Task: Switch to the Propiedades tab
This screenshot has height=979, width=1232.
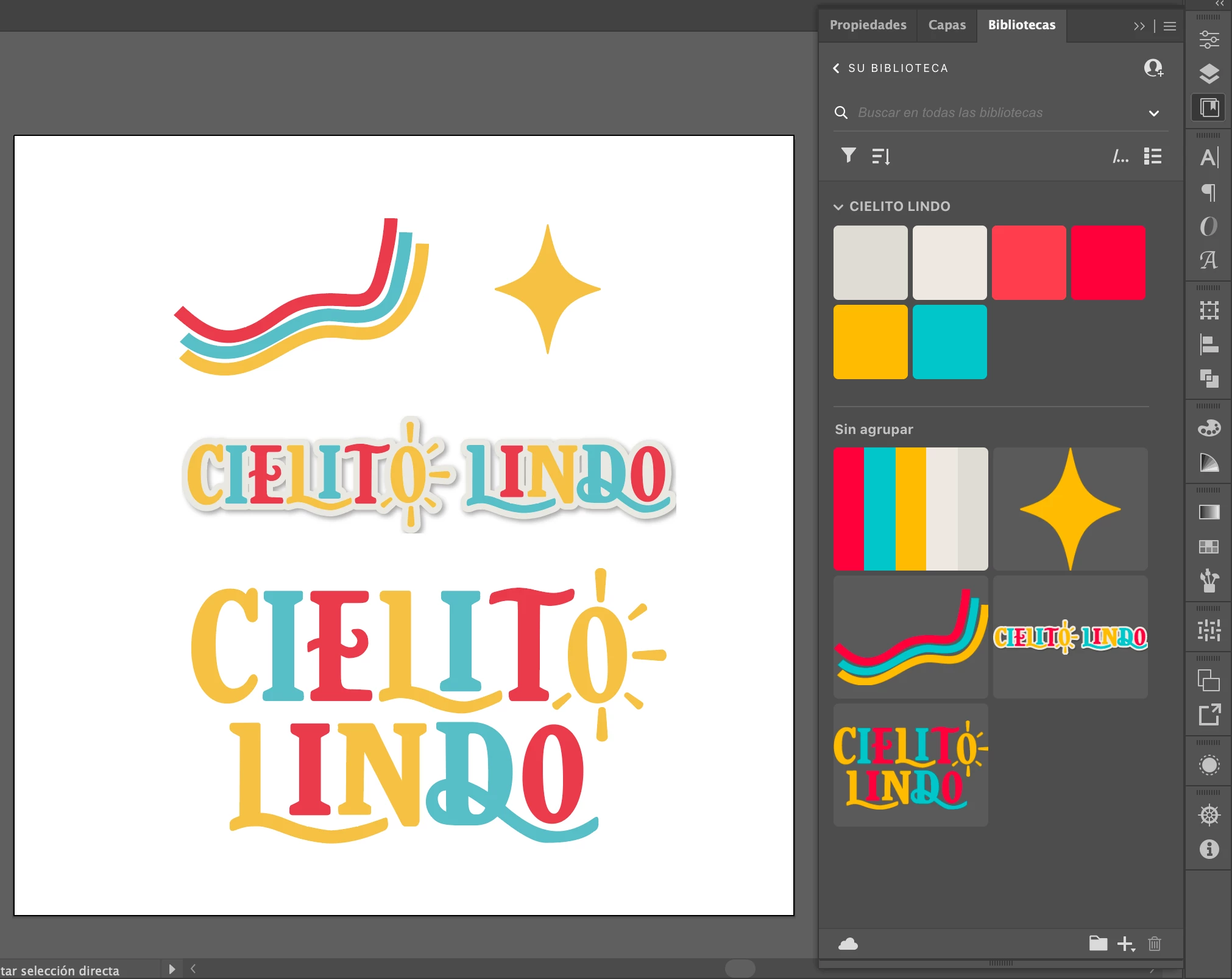Action: 868,25
